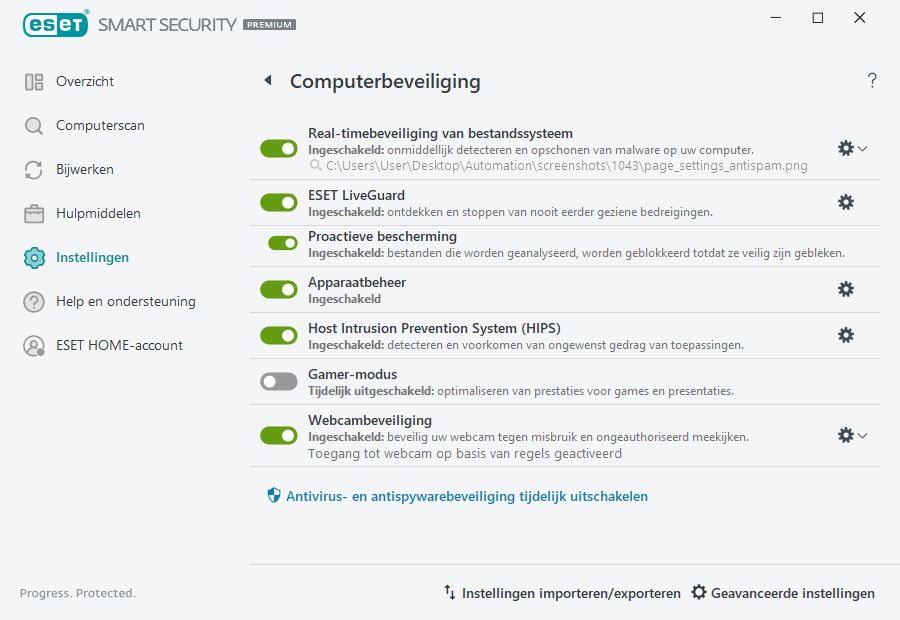Turn off the Webcambeveiliging toggle
The image size is (900, 620).
[x=278, y=435]
